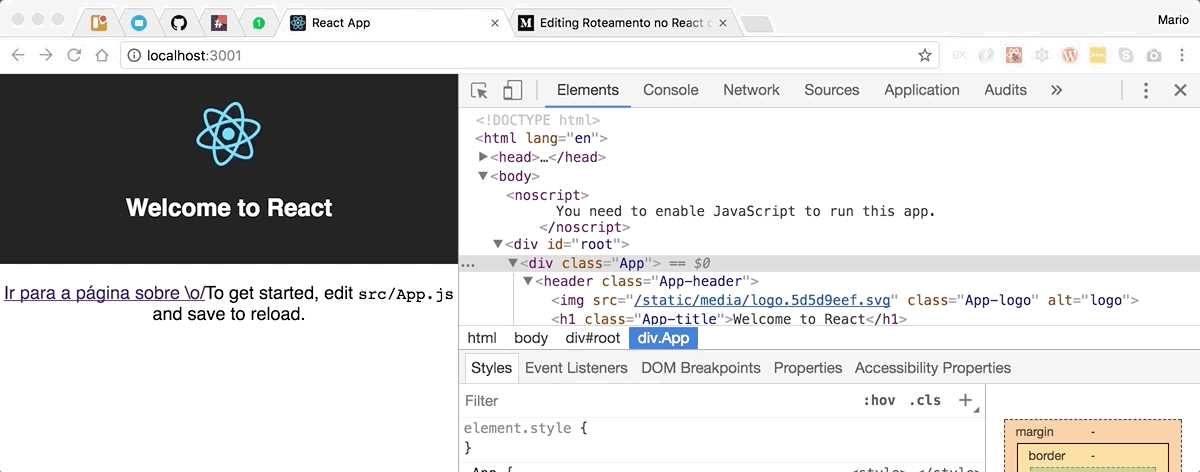Open the home page via house icon

coord(102,55)
